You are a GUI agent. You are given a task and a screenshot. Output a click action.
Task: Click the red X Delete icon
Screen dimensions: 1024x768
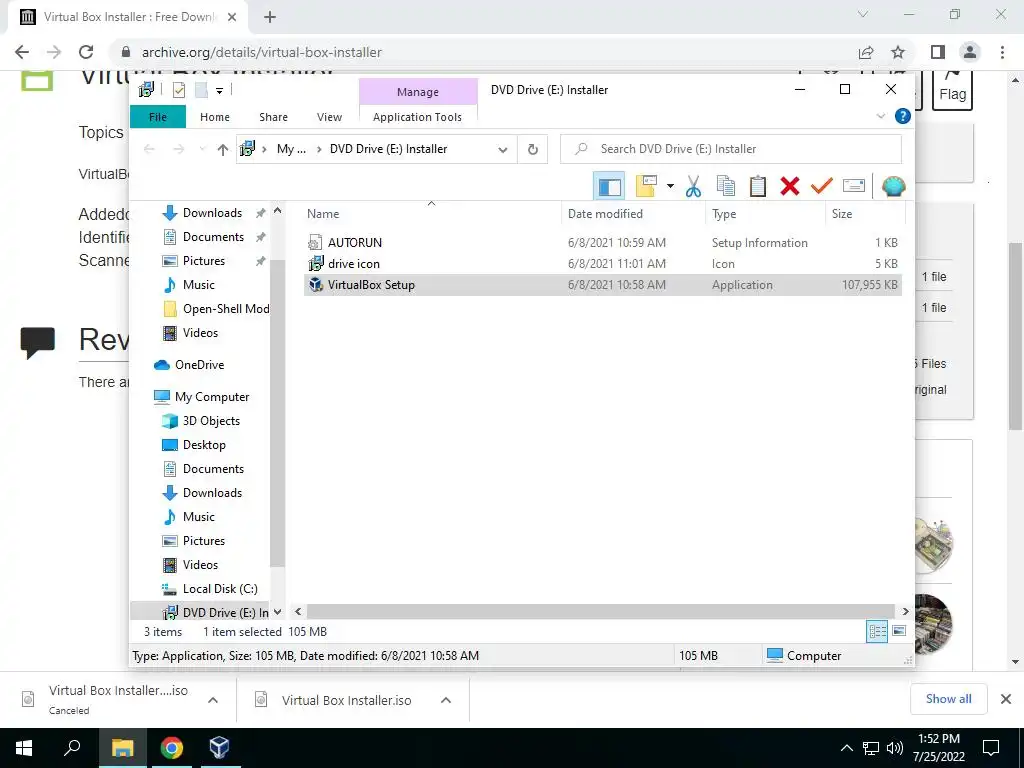point(790,187)
